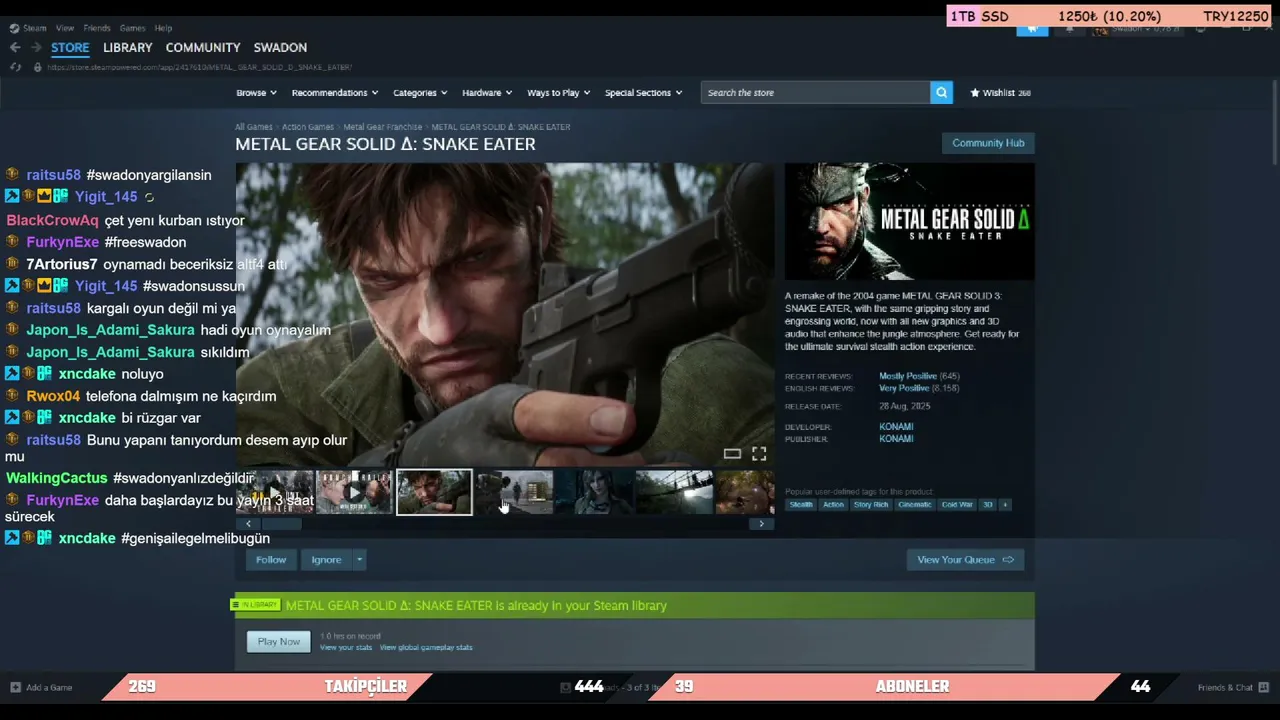Open the Ignore options dropdown arrow
The height and width of the screenshot is (720, 1280).
(x=359, y=560)
